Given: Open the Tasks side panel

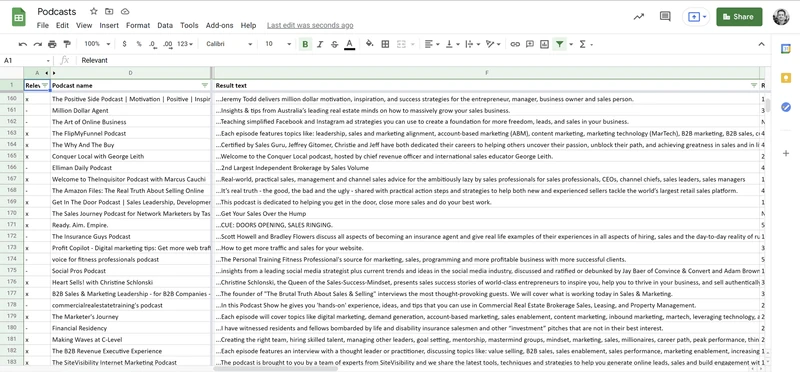Looking at the screenshot, I should pos(786,107).
